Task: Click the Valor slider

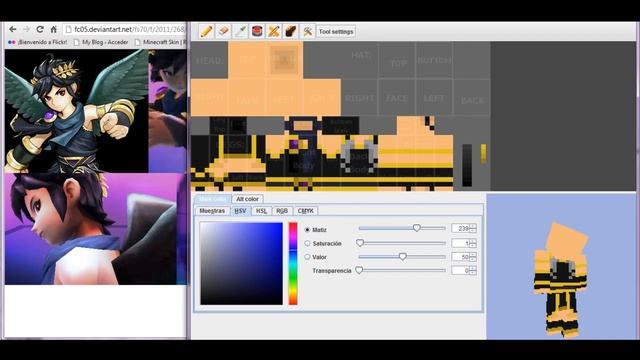Action: 402,257
